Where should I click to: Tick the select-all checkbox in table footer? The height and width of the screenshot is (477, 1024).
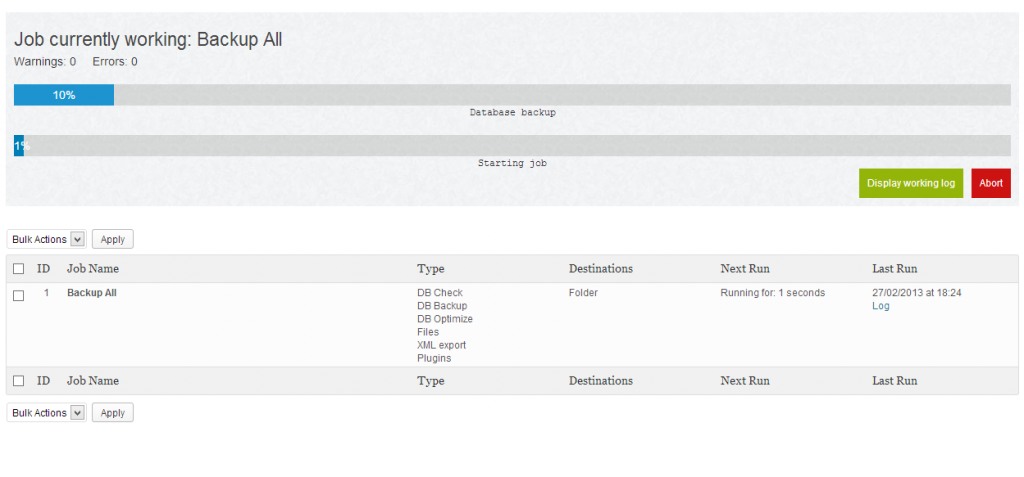pos(19,381)
